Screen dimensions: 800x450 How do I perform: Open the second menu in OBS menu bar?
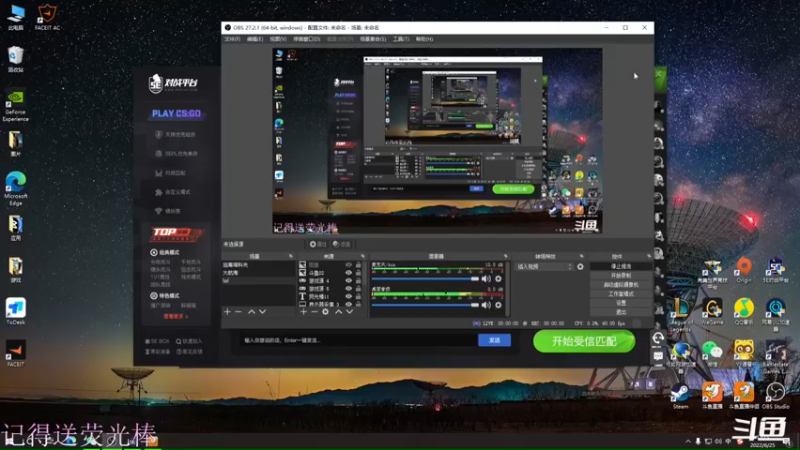pyautogui.click(x=255, y=39)
